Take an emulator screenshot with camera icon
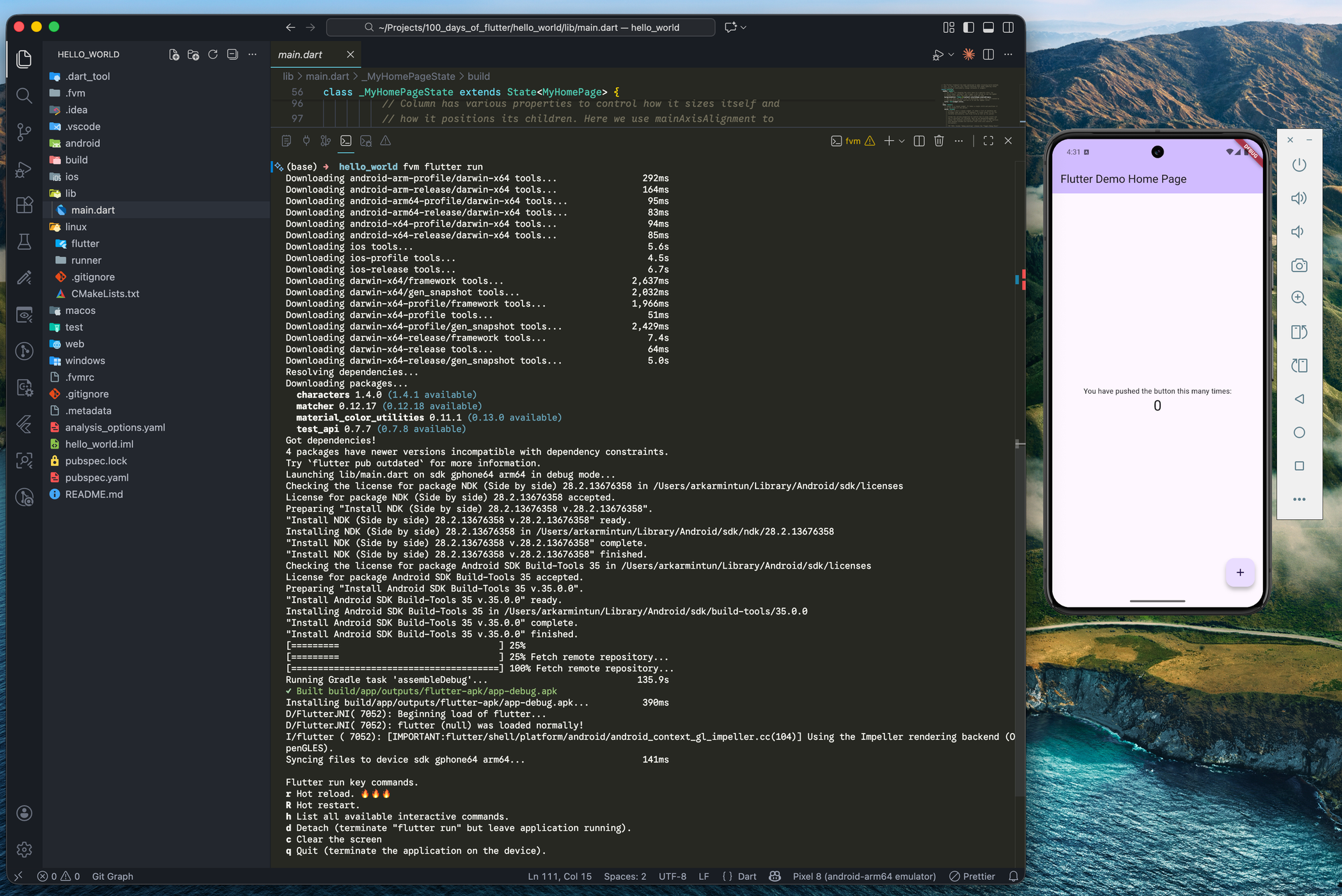 (x=1299, y=265)
